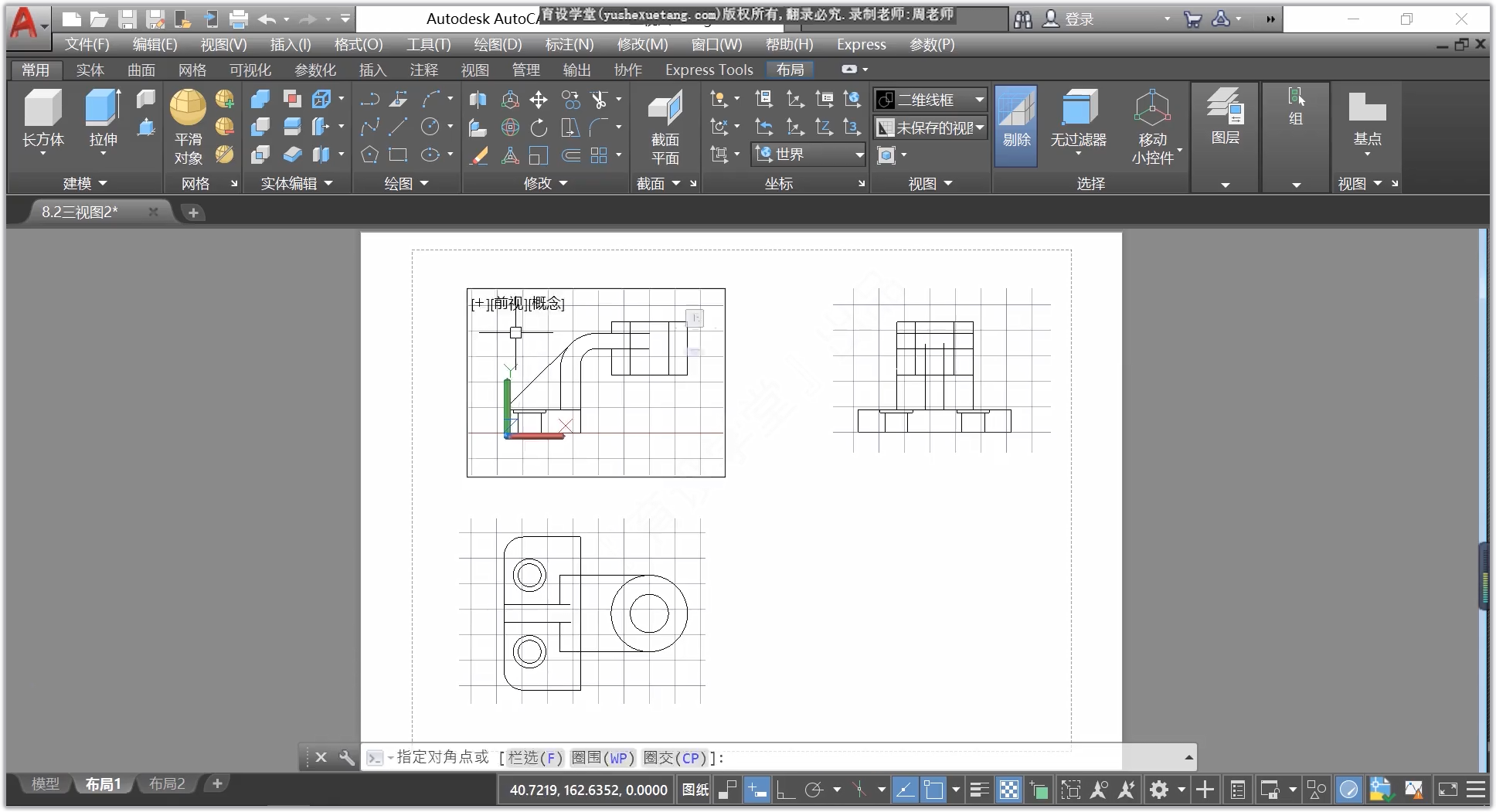This screenshot has width=1496, height=812.
Task: Select the Copy tool in the Modify panel
Action: click(570, 99)
